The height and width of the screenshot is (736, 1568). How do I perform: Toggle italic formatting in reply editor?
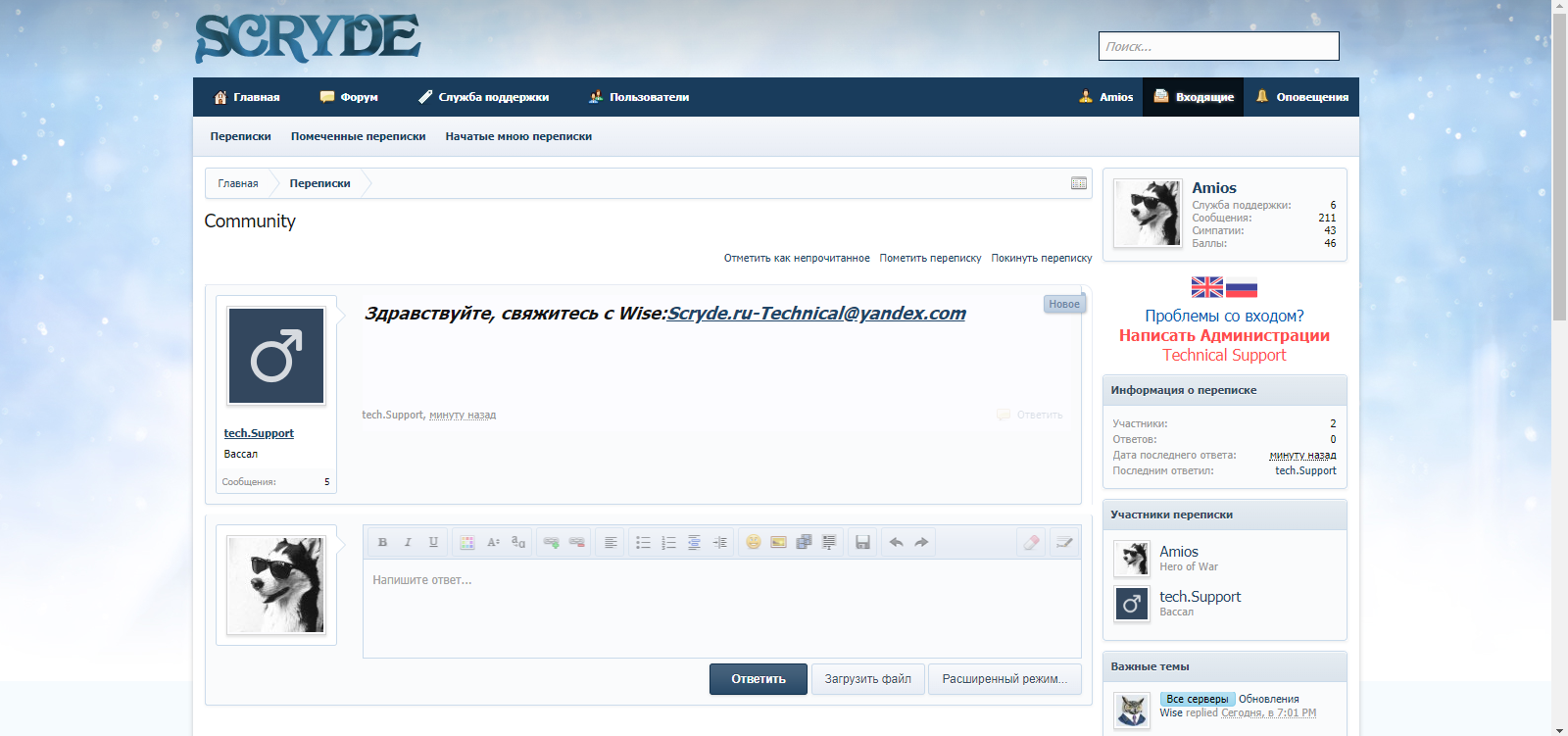(x=408, y=542)
